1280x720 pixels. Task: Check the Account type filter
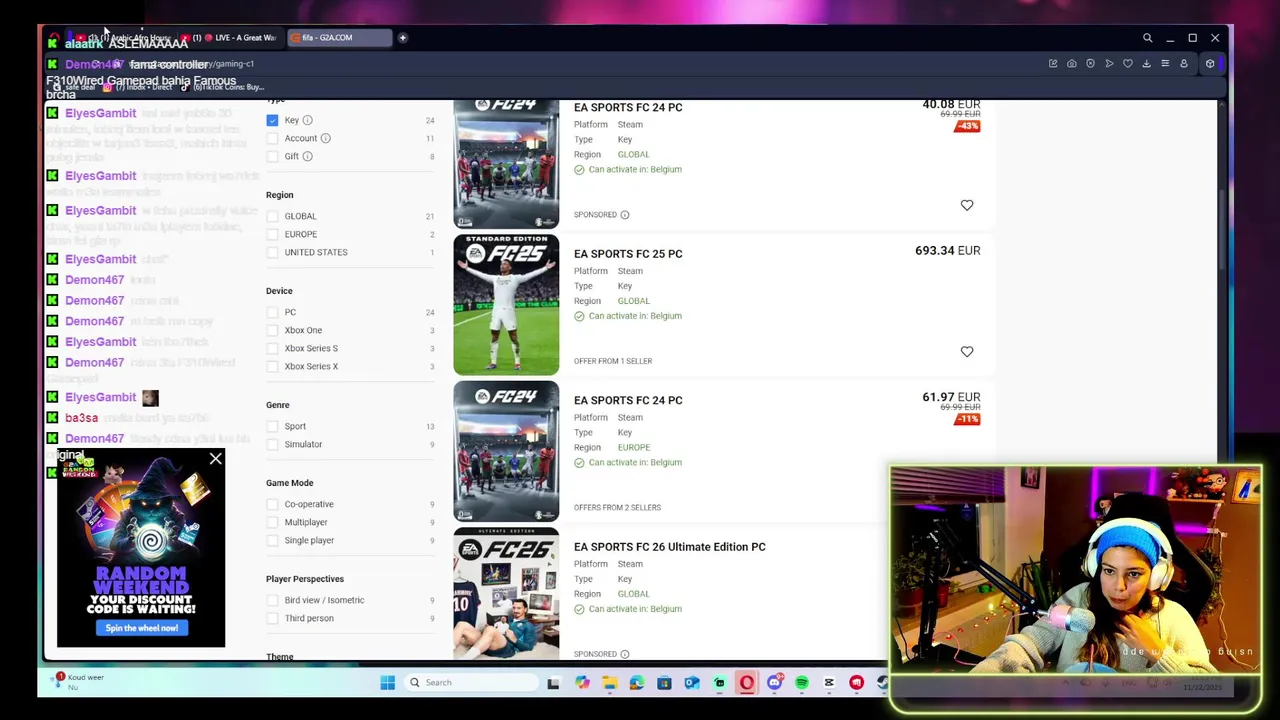(272, 138)
